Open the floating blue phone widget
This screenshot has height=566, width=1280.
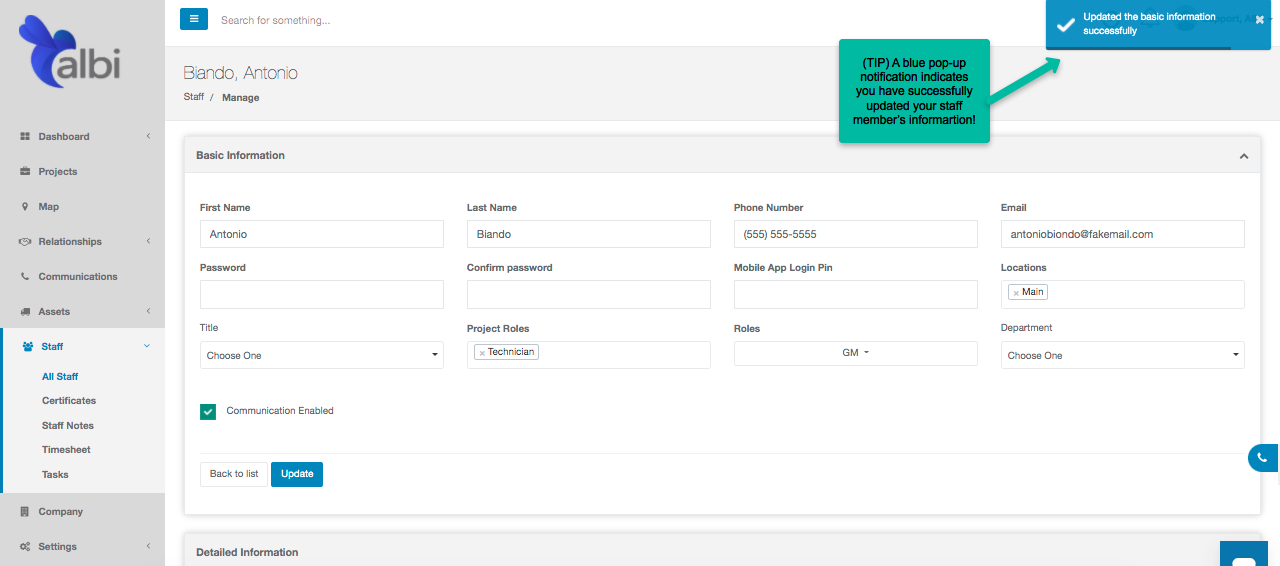pyautogui.click(x=1264, y=458)
